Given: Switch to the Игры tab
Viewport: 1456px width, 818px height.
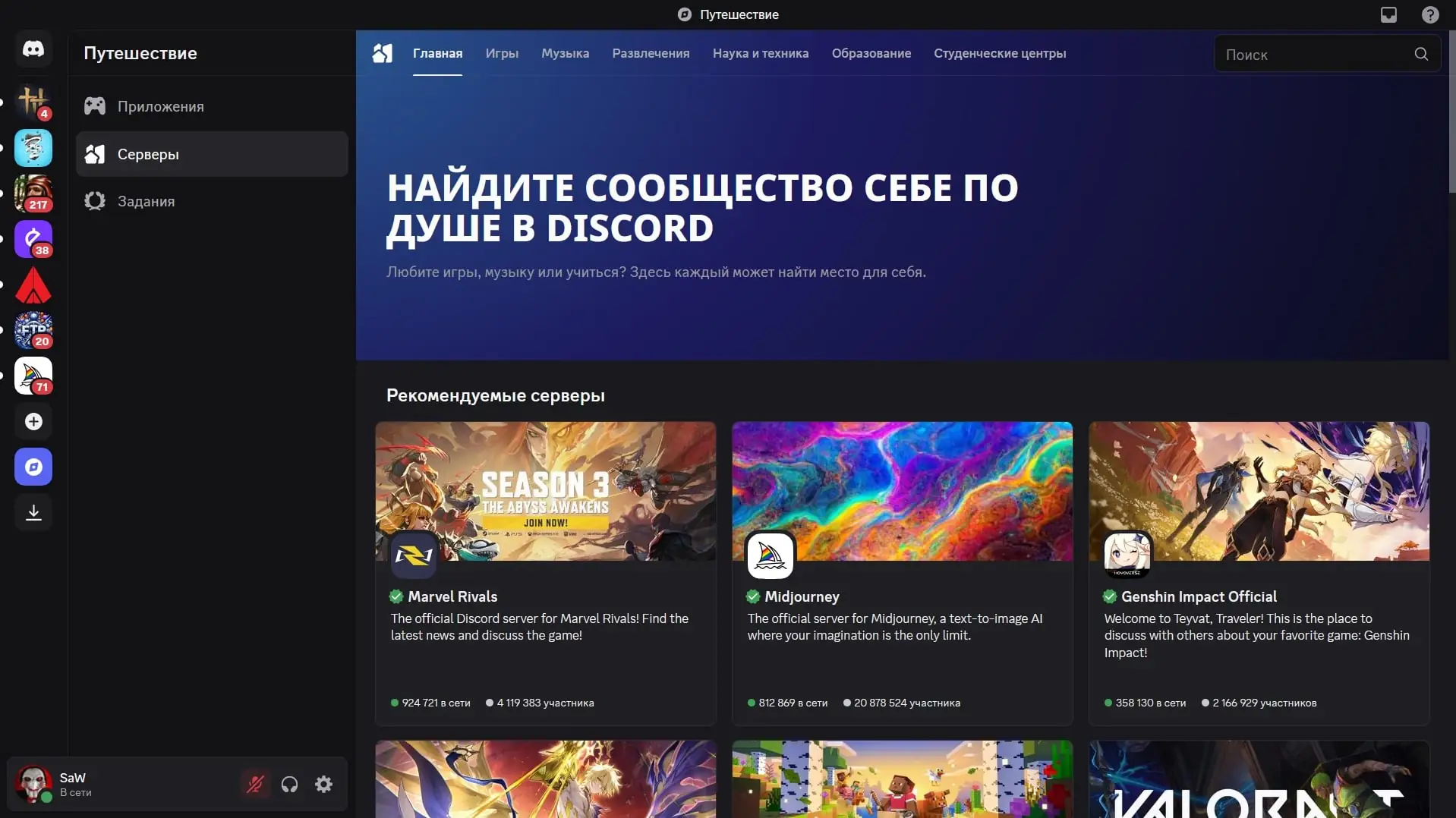Looking at the screenshot, I should (x=502, y=53).
